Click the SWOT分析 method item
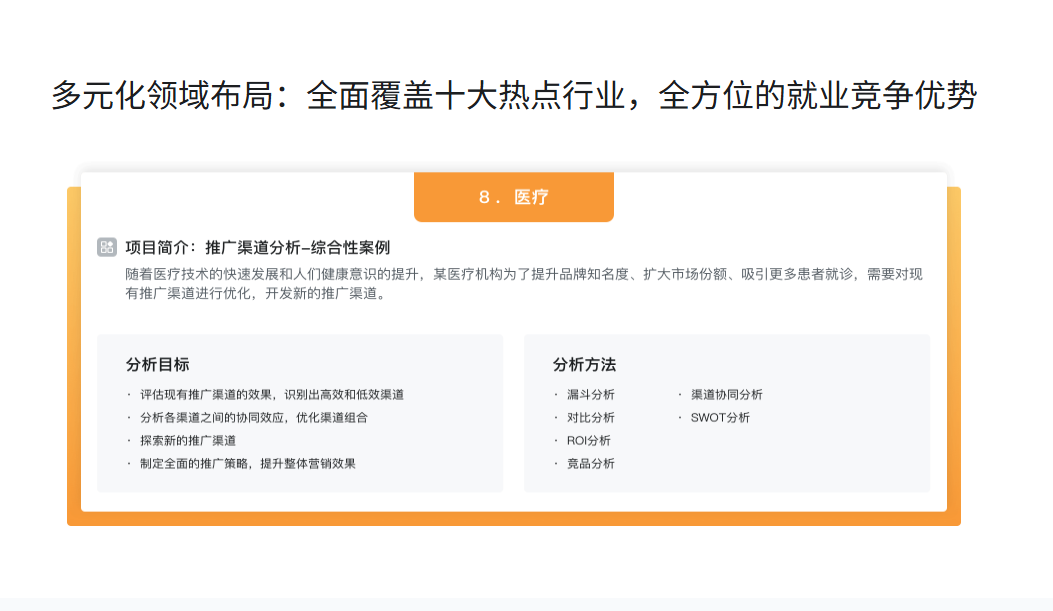 coord(720,417)
